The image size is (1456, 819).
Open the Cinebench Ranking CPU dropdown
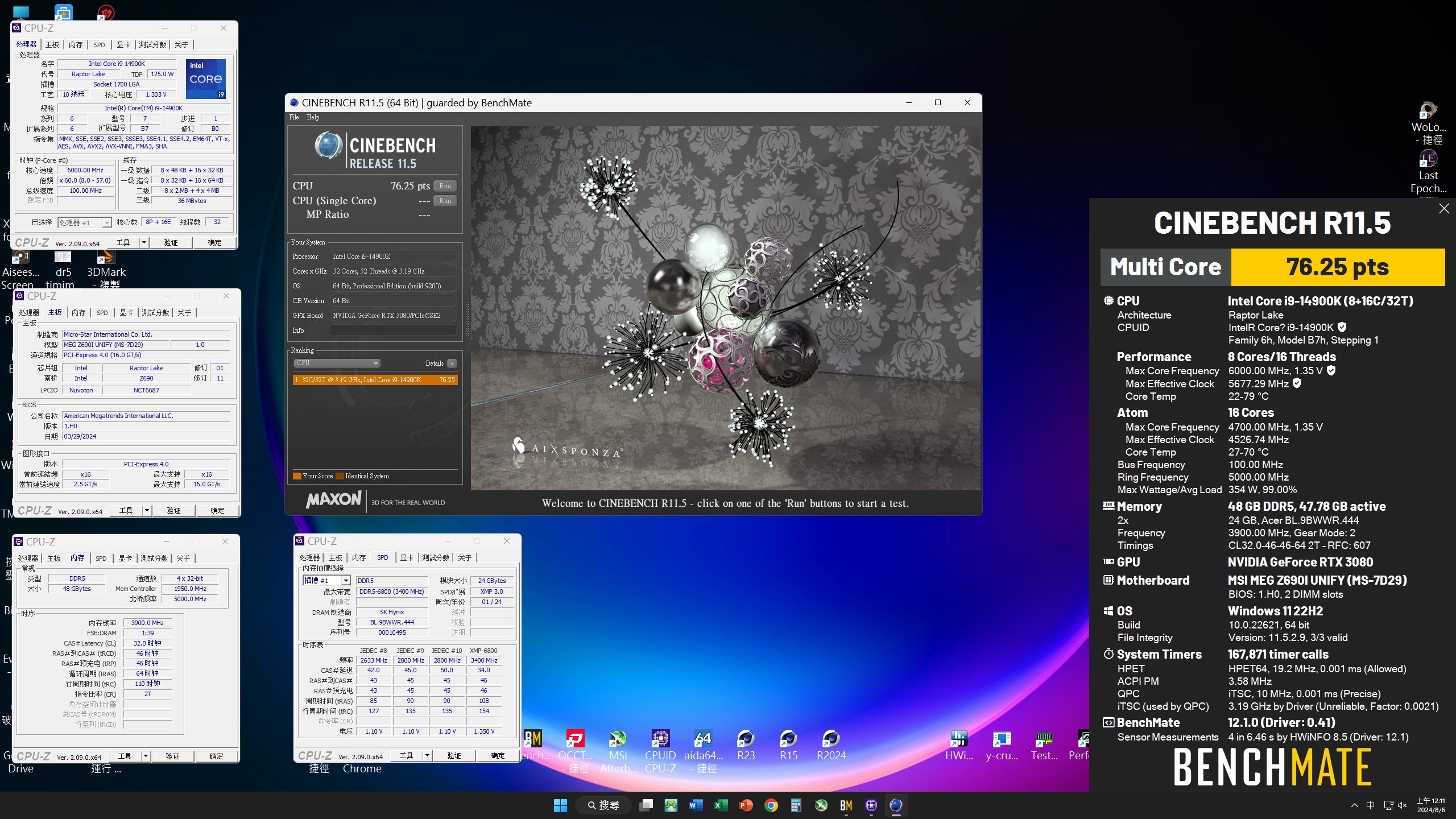click(x=337, y=363)
